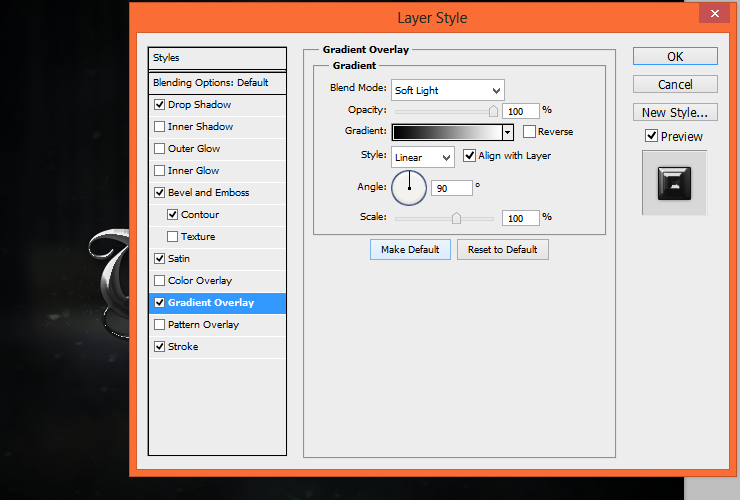The width and height of the screenshot is (740, 500).
Task: Click the Make Default button
Action: 410,249
